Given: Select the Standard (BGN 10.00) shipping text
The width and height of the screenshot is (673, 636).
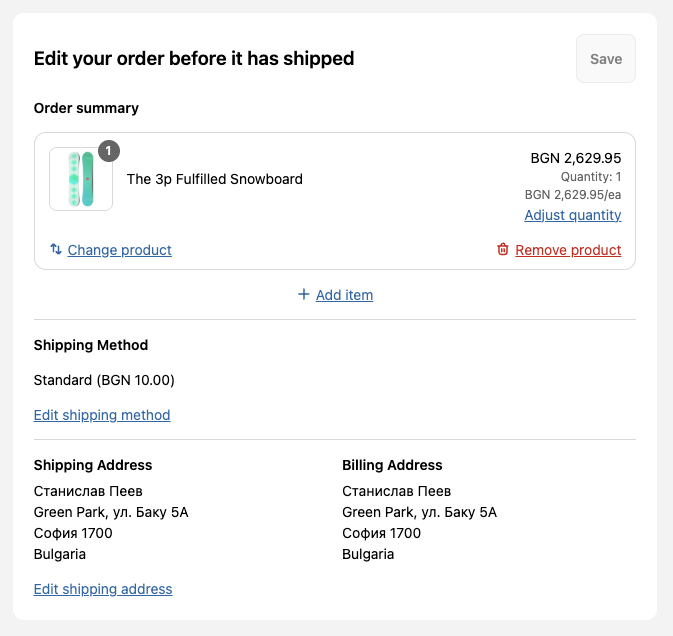Looking at the screenshot, I should [x=104, y=380].
